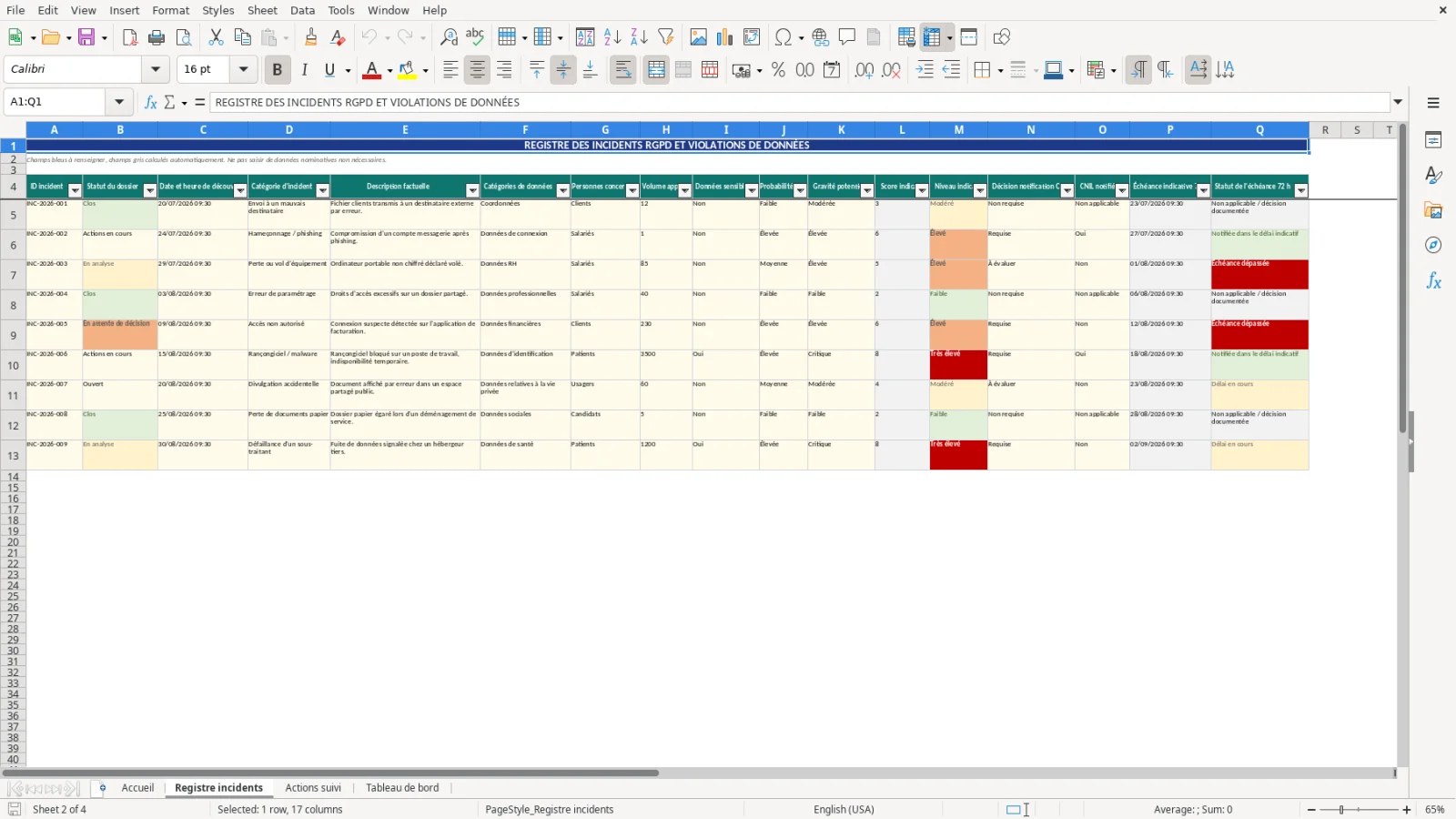The height and width of the screenshot is (819, 1456).
Task: Click the Function Wizard fx icon
Action: [151, 102]
